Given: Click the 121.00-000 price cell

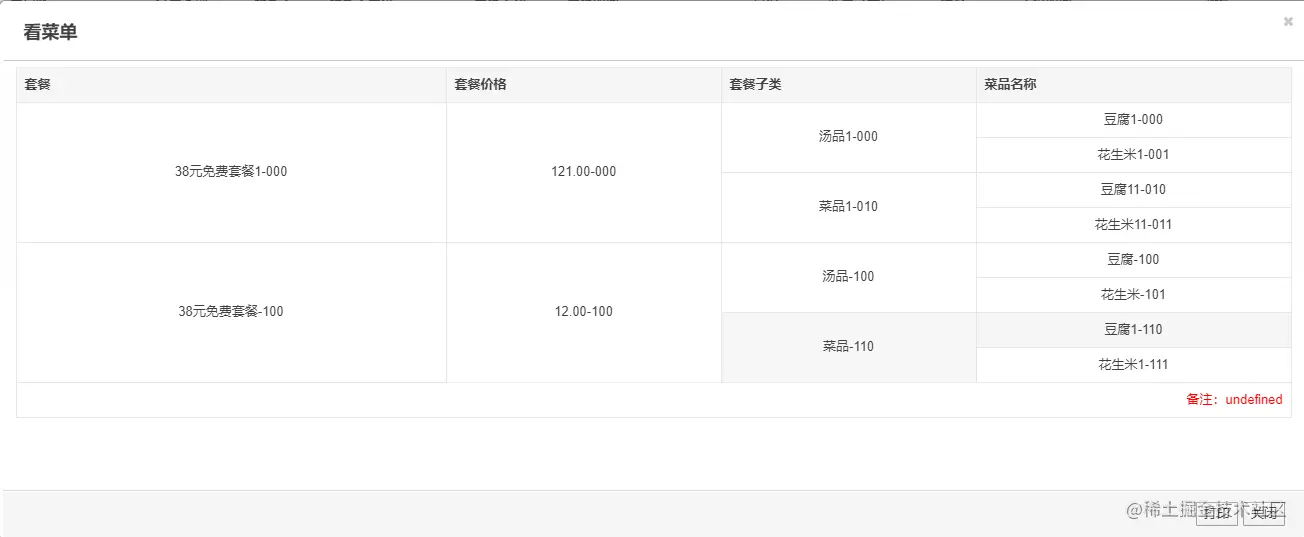Looking at the screenshot, I should click(x=584, y=172).
